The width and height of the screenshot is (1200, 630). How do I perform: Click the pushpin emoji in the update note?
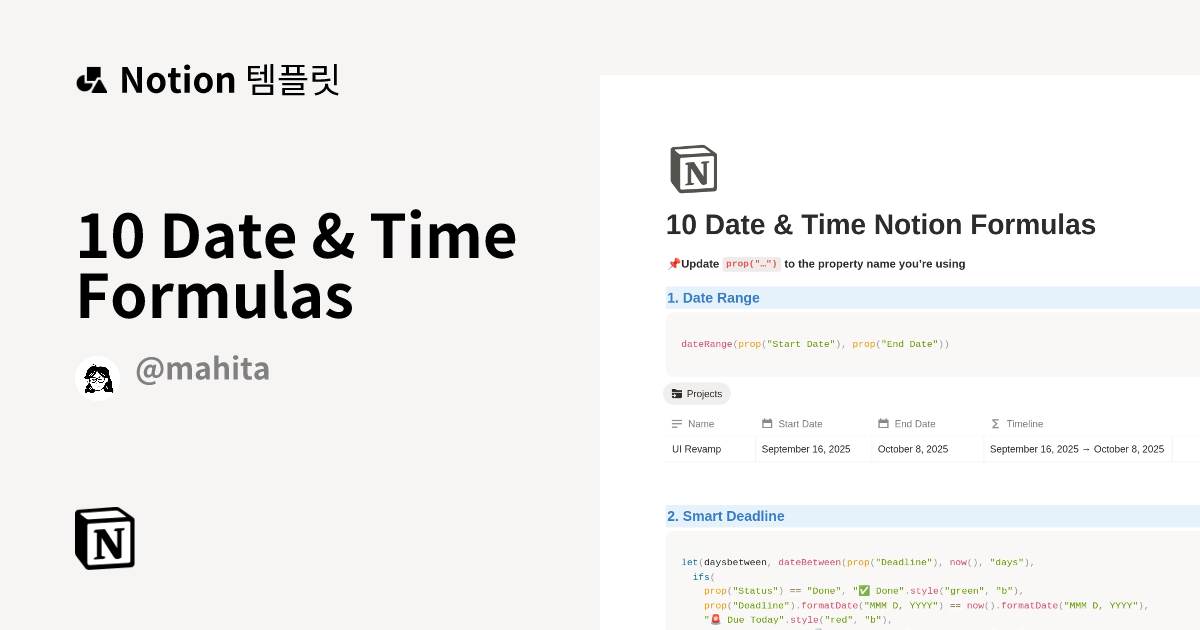pyautogui.click(x=675, y=263)
